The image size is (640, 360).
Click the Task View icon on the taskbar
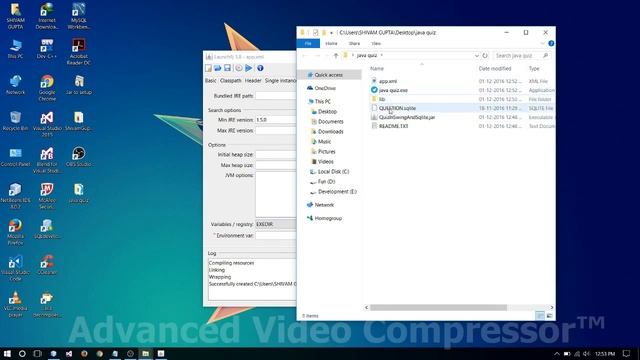pyautogui.click(x=38, y=353)
